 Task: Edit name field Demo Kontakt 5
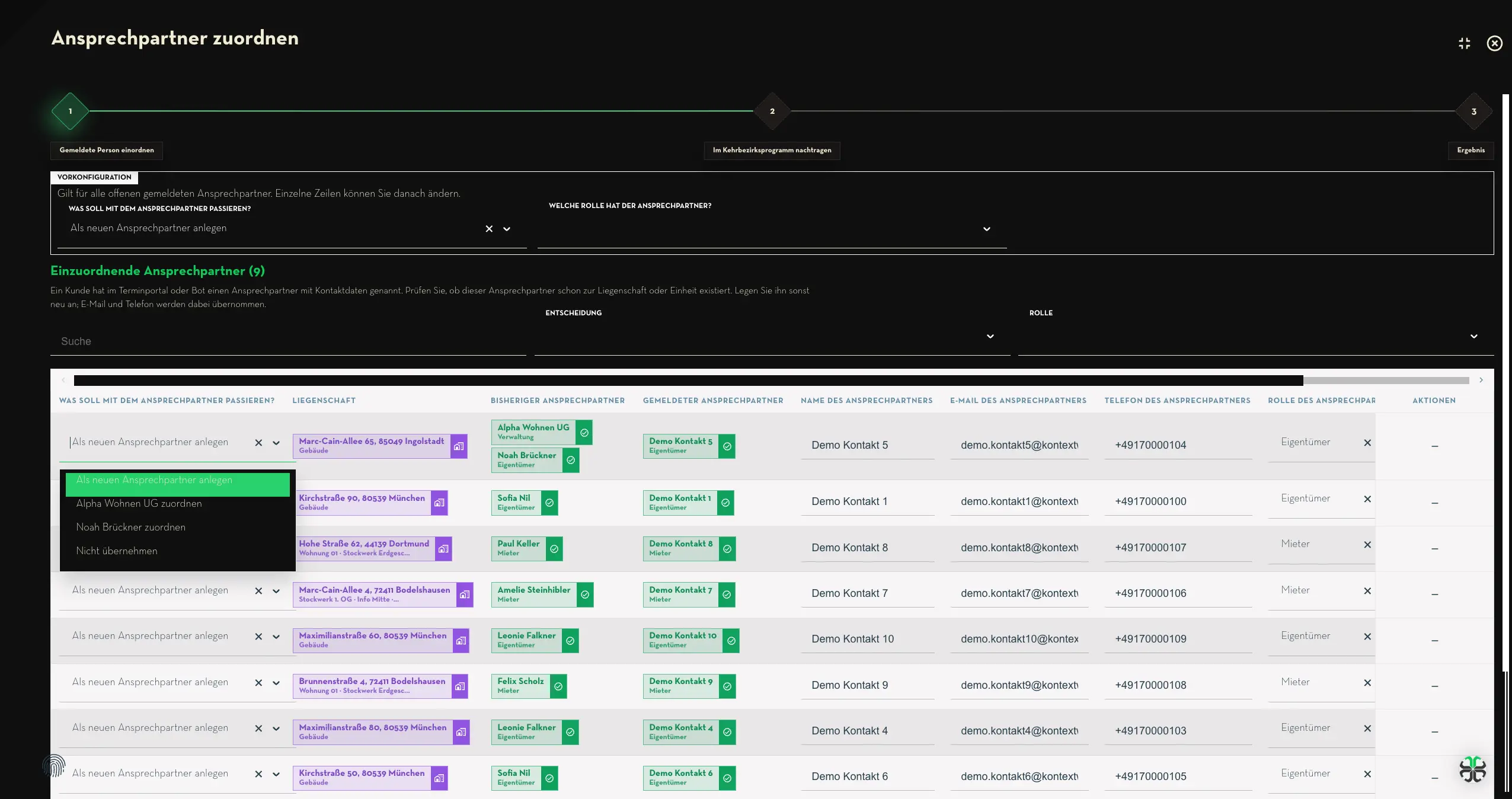[867, 446]
